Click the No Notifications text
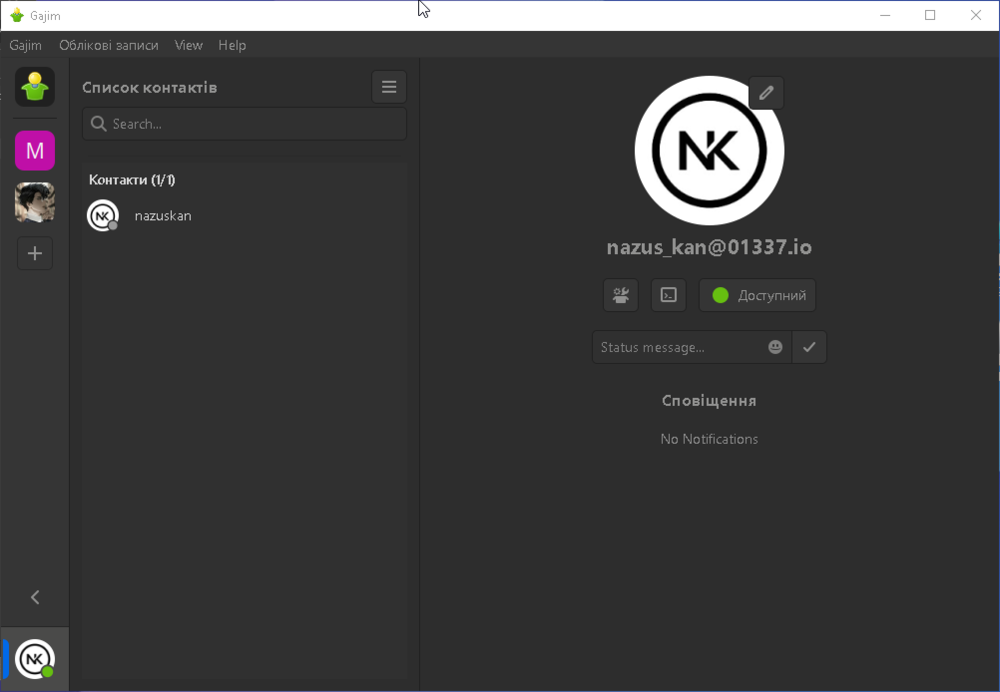This screenshot has height=692, width=1000. [x=709, y=439]
